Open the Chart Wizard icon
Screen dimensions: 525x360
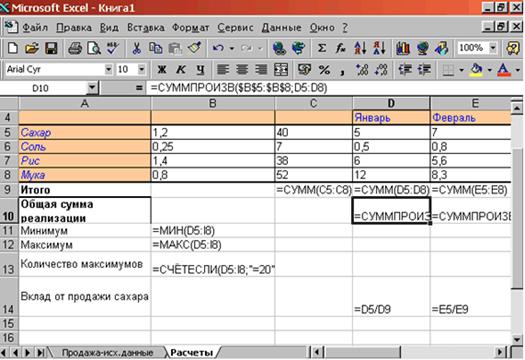tap(402, 49)
